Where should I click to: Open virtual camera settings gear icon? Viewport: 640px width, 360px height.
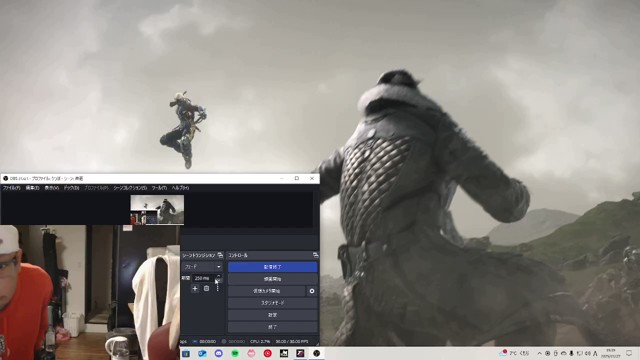tap(312, 291)
